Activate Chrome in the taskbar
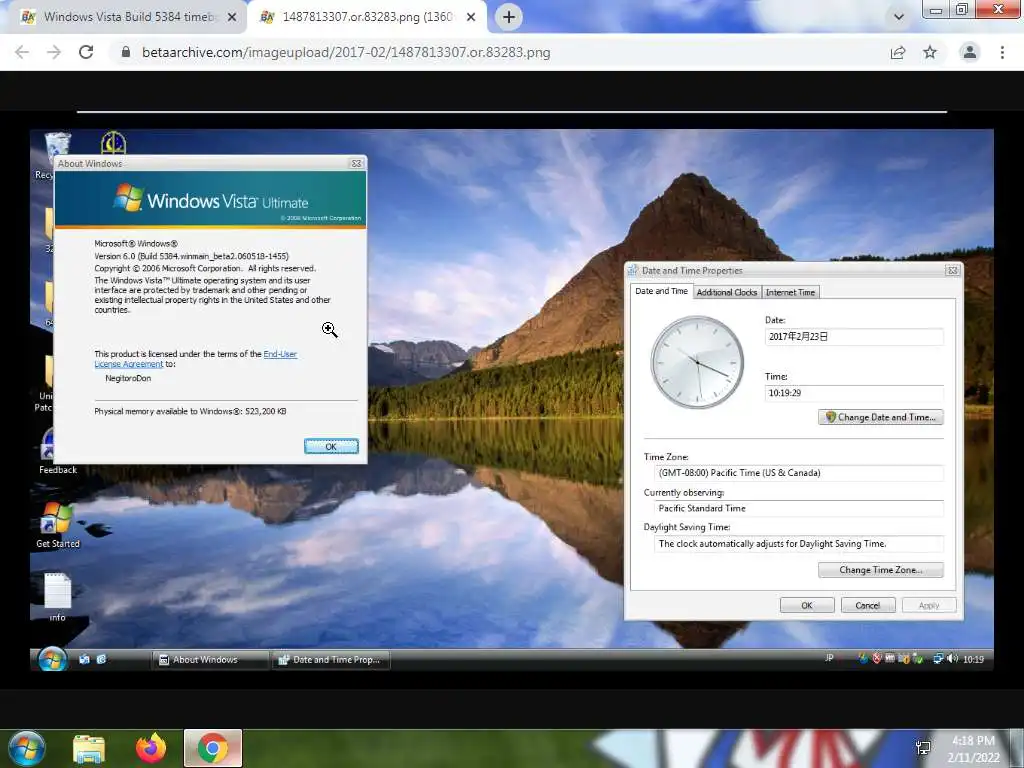1024x768 pixels. [x=212, y=748]
